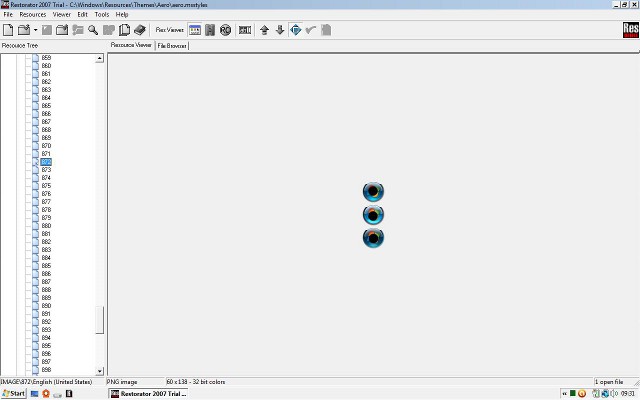Image resolution: width=640 pixels, height=400 pixels.
Task: Click the middle orb image preview
Action: pyautogui.click(x=373, y=215)
